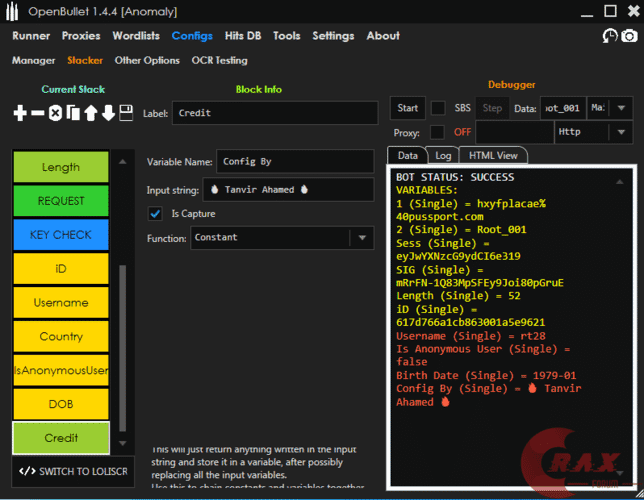This screenshot has height=500, width=644.
Task: Select the KEY CHECK block in stack
Action: pos(61,235)
